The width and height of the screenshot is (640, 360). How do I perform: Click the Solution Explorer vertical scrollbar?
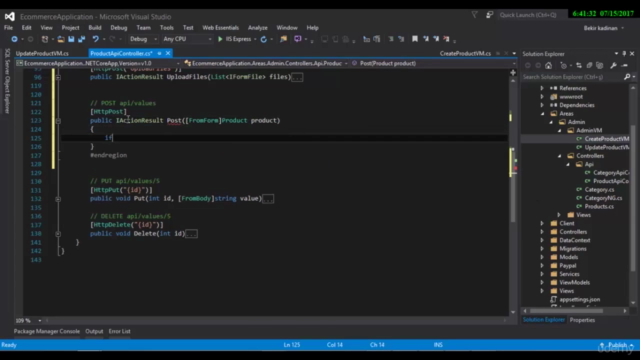tap(633, 195)
